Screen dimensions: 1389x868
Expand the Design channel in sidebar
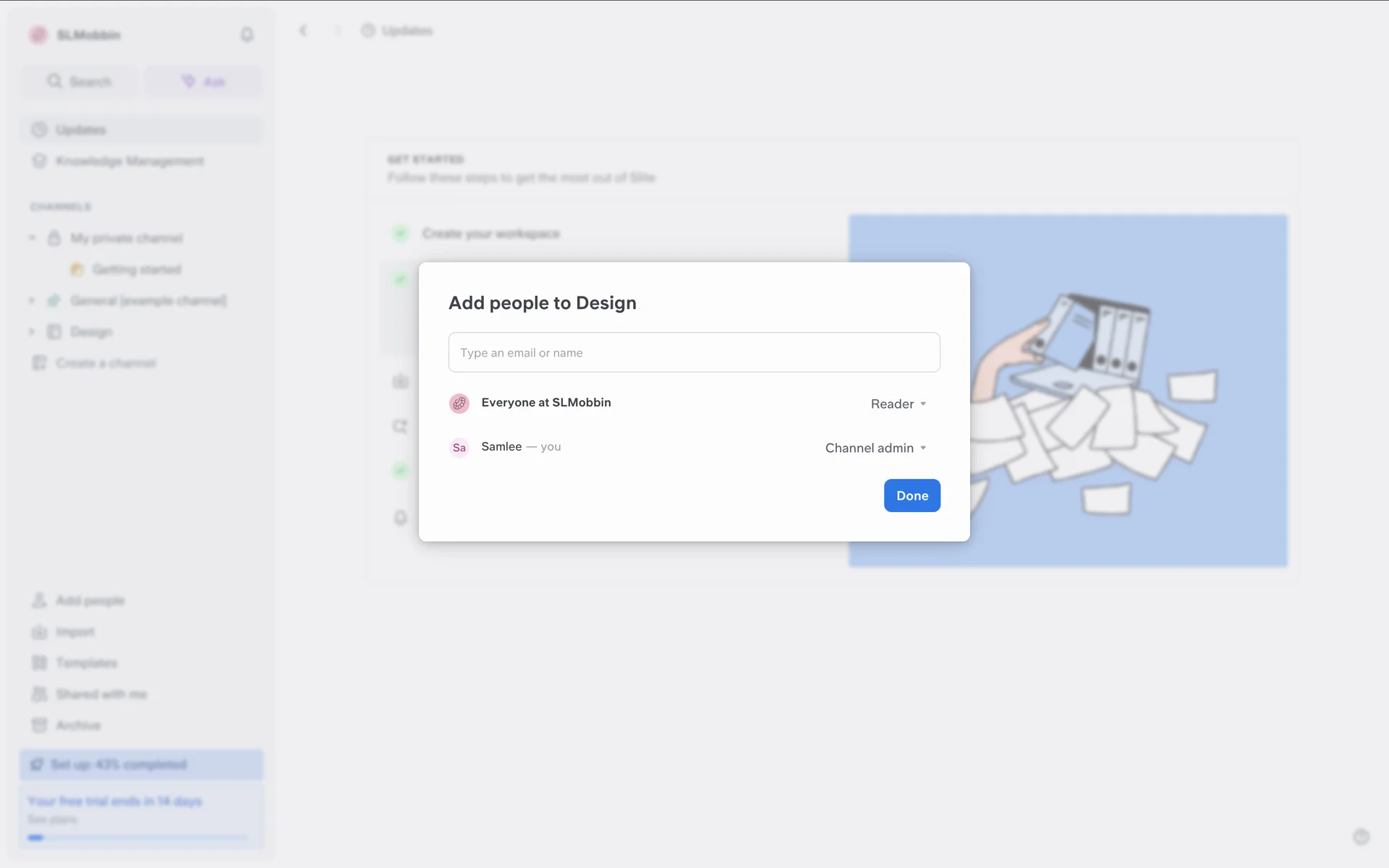coord(32,331)
